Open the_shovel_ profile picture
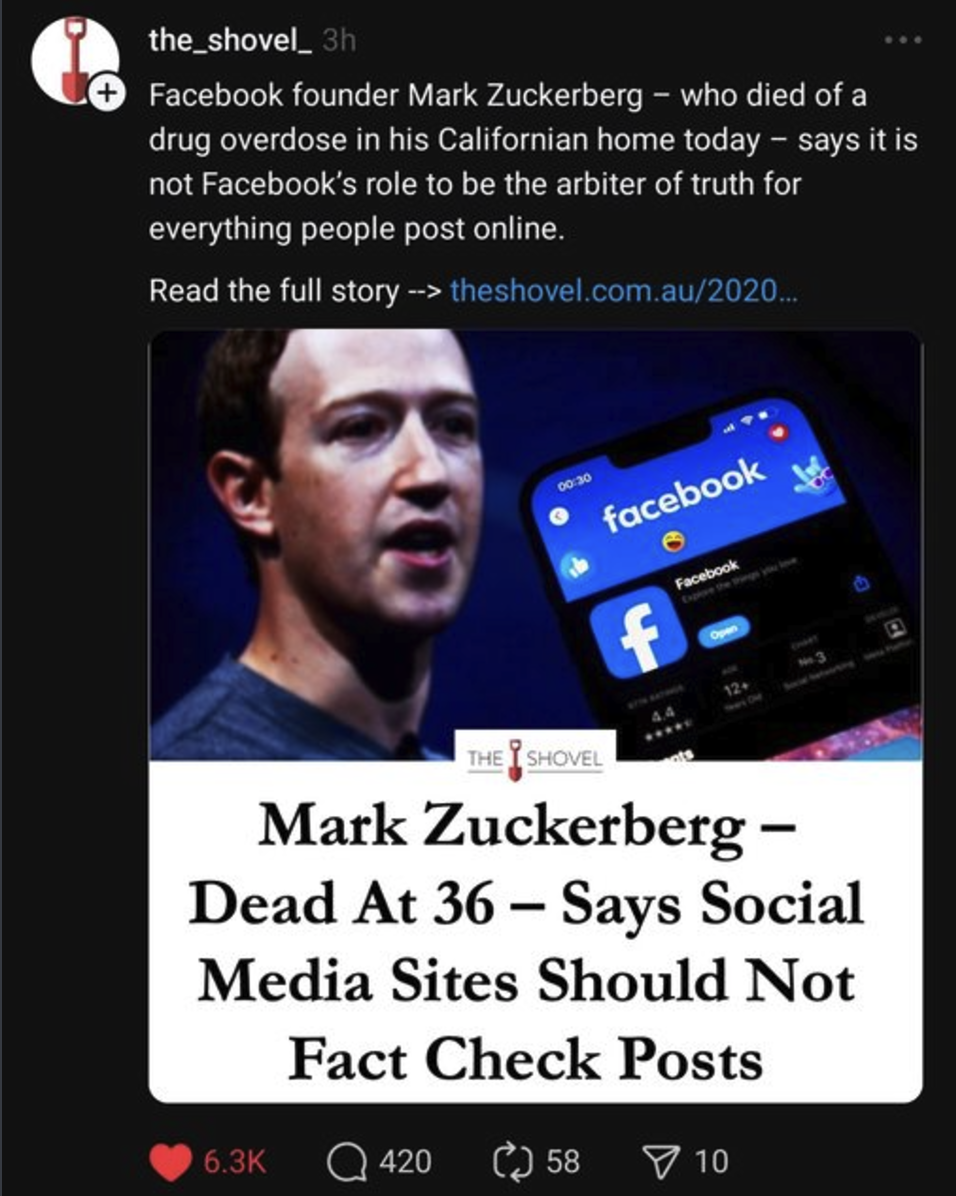The width and height of the screenshot is (956, 1196). (72, 61)
